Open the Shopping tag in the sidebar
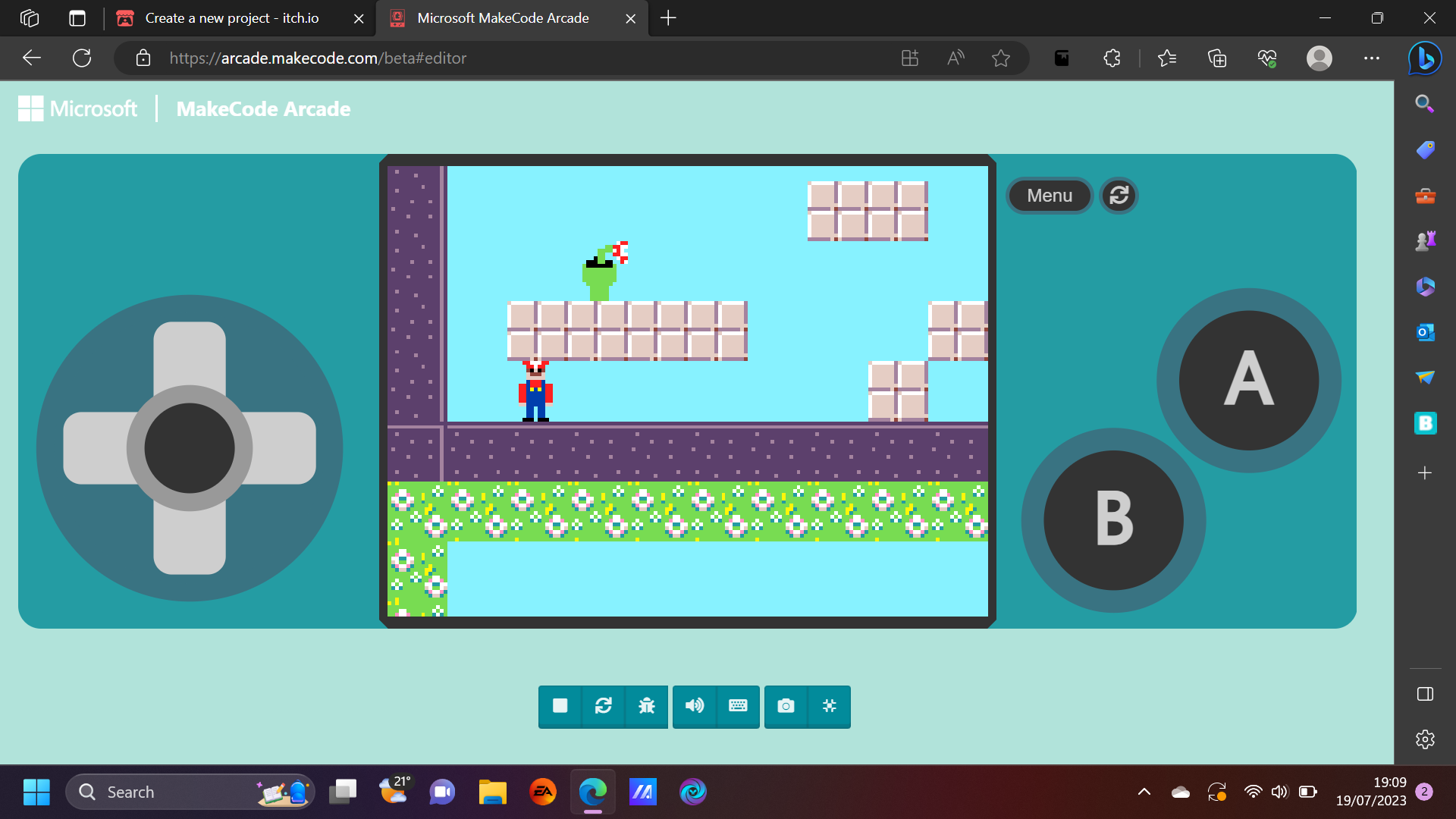The height and width of the screenshot is (819, 1456). point(1425,149)
